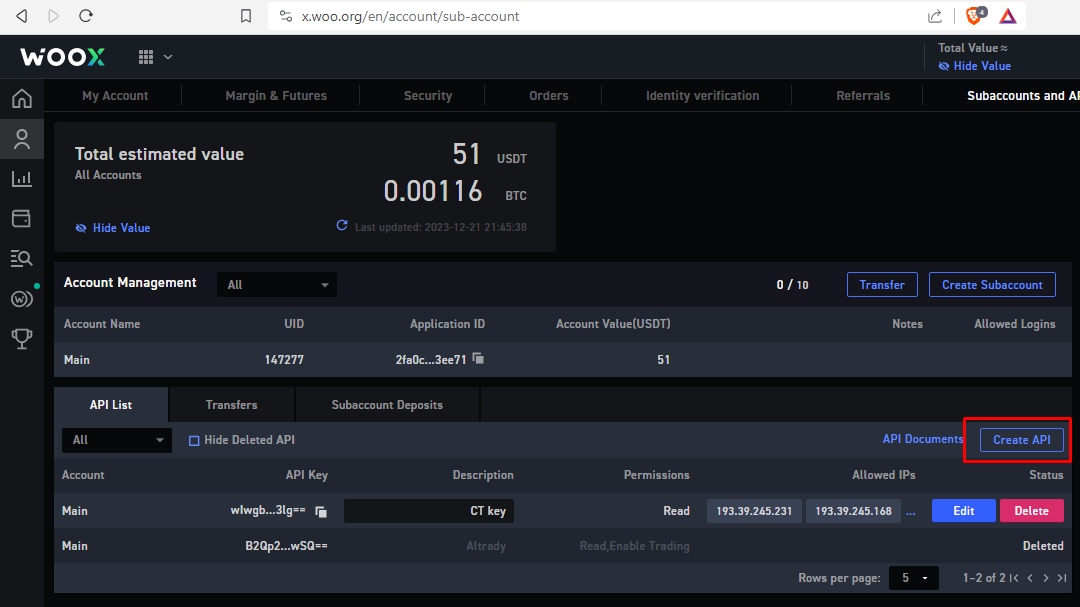Open the Security tab
The width and height of the screenshot is (1080, 607).
pos(428,96)
